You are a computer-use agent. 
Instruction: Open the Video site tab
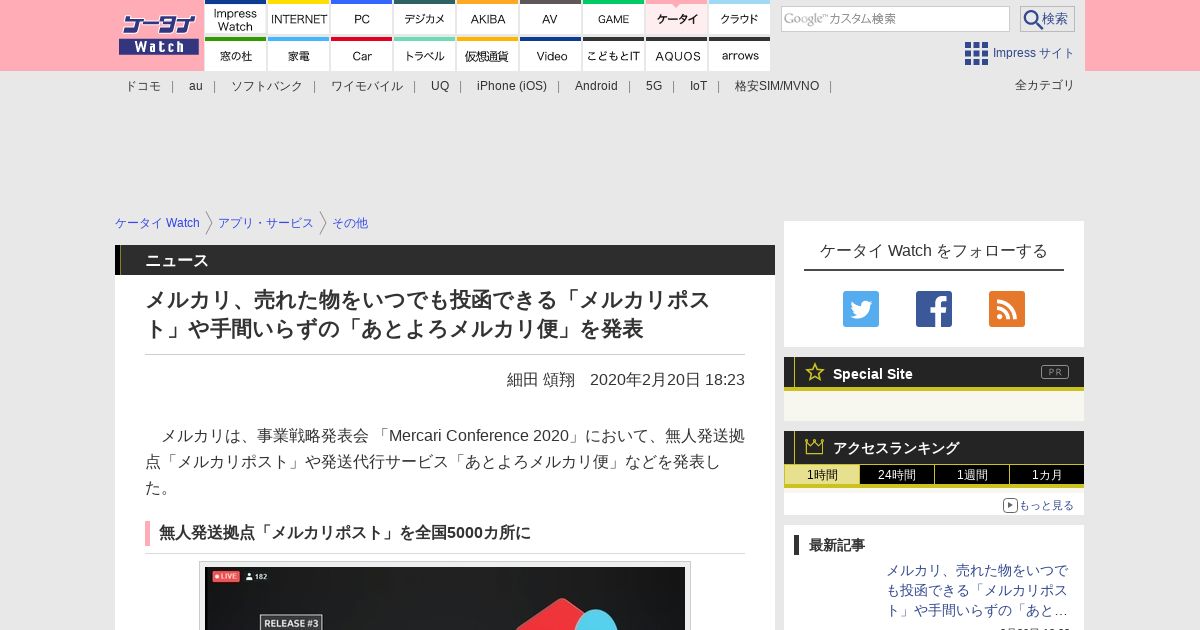click(551, 55)
